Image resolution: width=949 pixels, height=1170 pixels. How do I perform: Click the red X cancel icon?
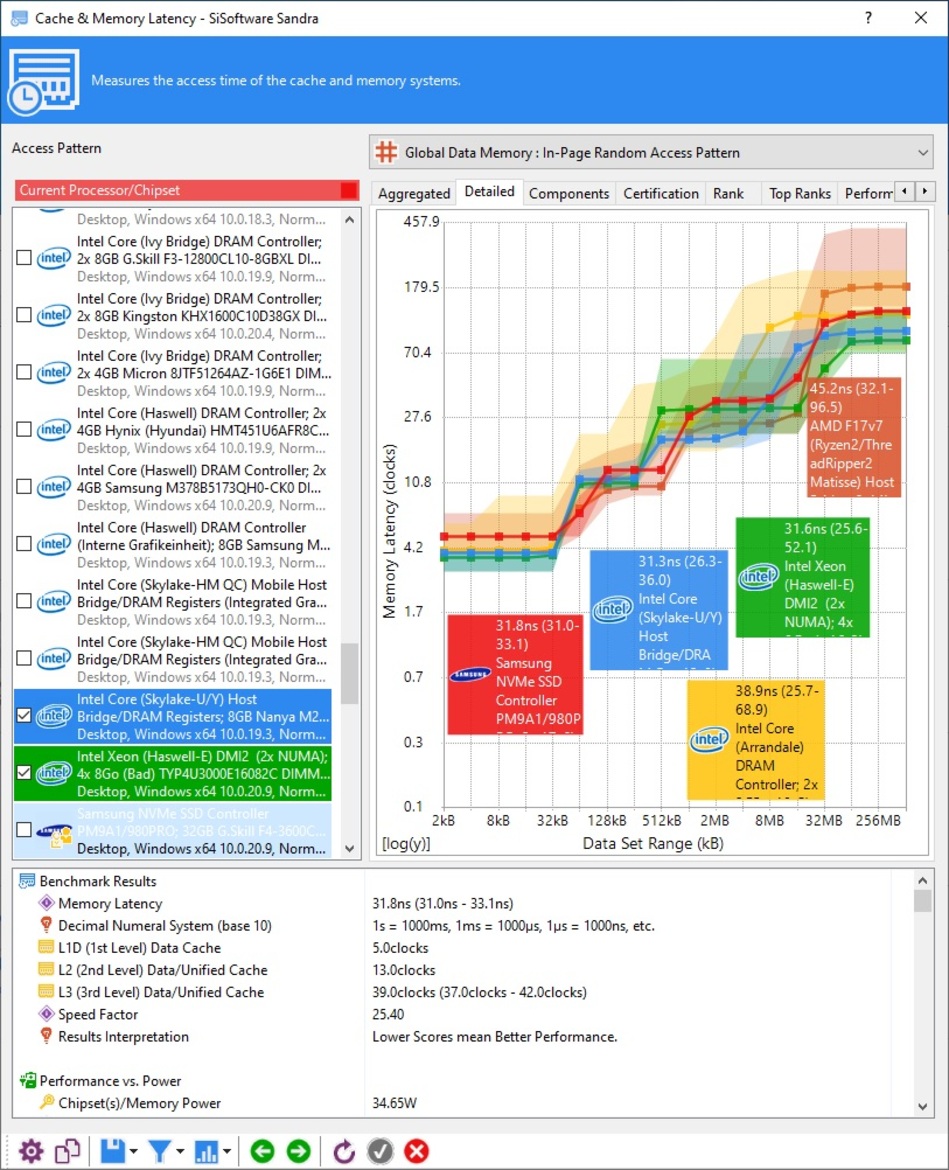coord(416,1151)
